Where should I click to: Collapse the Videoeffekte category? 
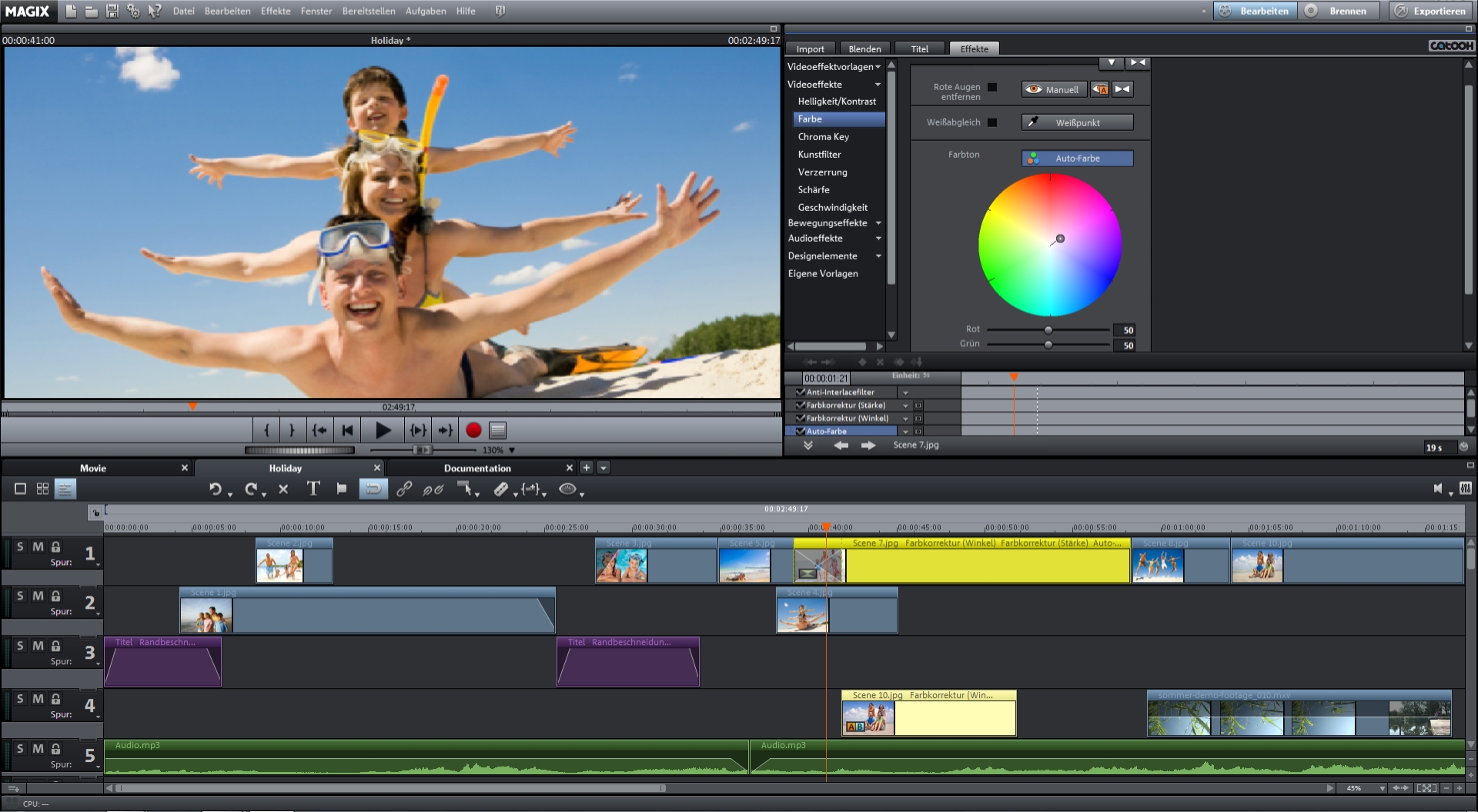(x=878, y=85)
